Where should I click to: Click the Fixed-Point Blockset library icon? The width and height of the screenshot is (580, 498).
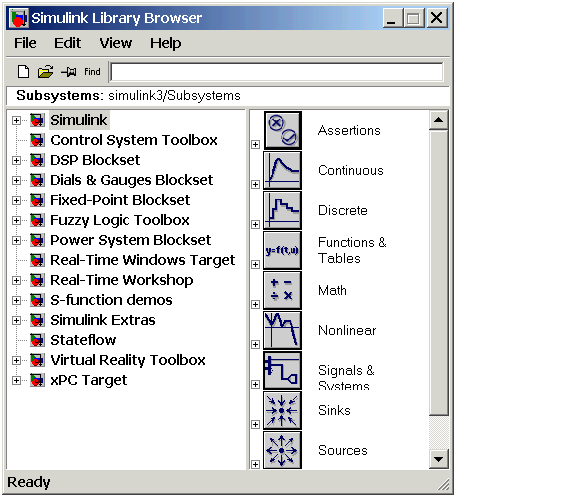[38, 200]
